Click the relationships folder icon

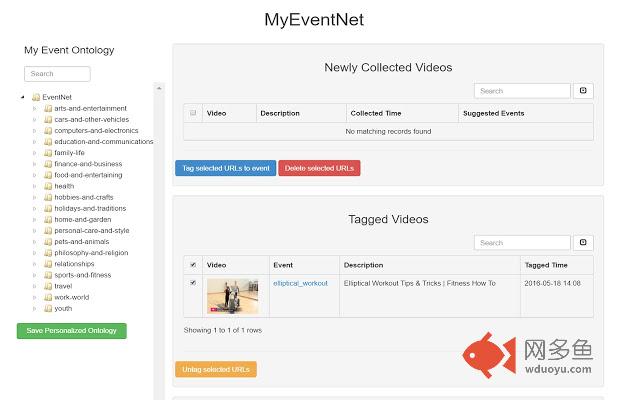tap(48, 264)
